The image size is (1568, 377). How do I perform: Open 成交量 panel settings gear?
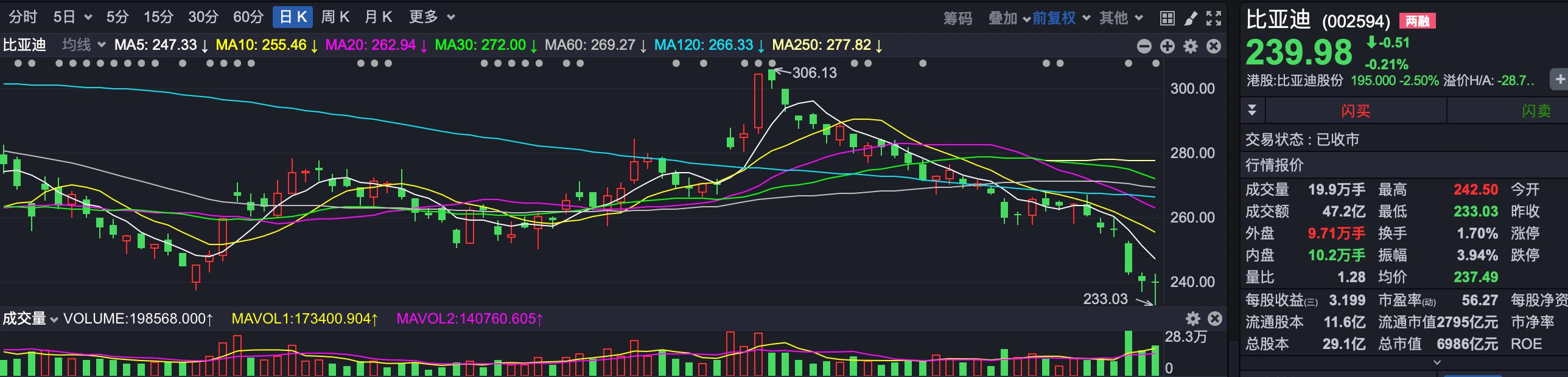(x=1193, y=319)
